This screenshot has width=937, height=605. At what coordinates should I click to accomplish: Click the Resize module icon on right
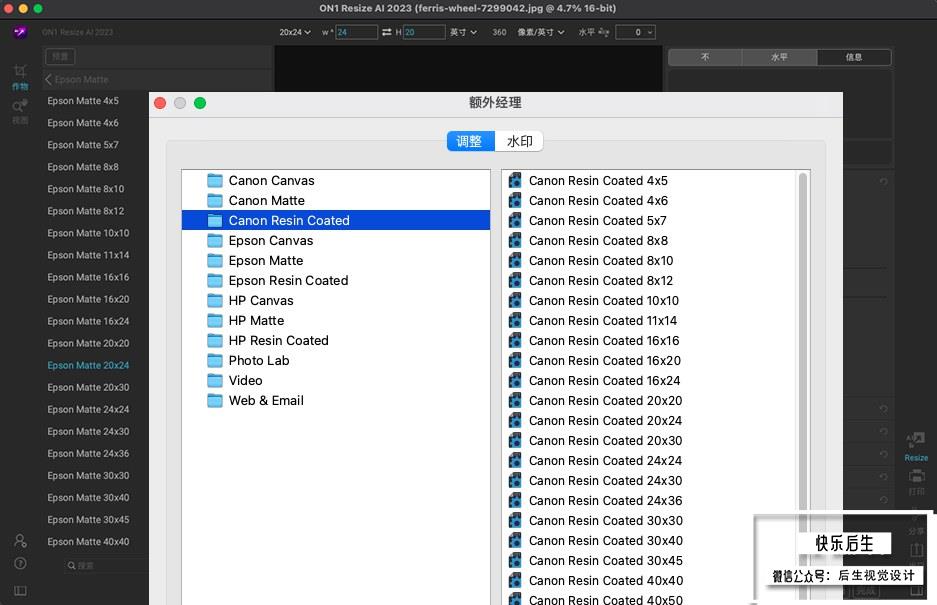[915, 441]
